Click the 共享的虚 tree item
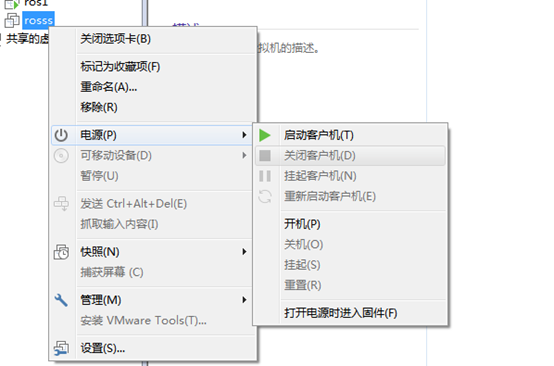This screenshot has height=366, width=554. point(27,39)
